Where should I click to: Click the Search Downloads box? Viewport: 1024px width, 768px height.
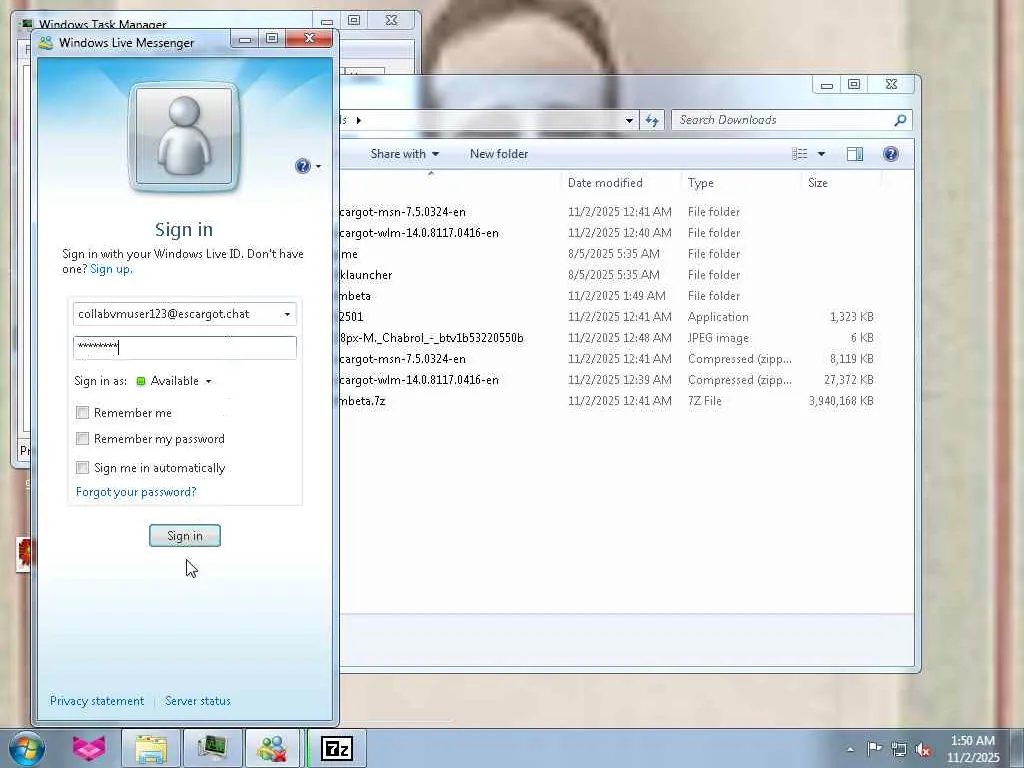click(784, 120)
